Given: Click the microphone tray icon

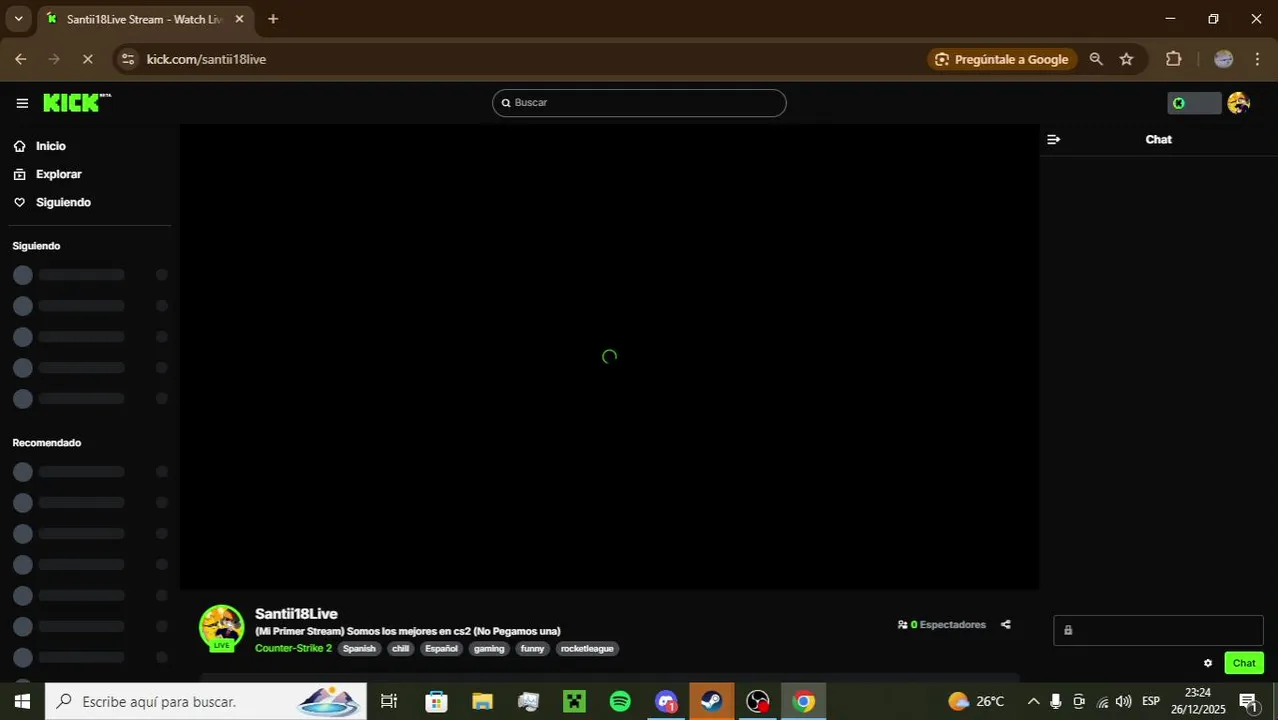Looking at the screenshot, I should 1055,701.
